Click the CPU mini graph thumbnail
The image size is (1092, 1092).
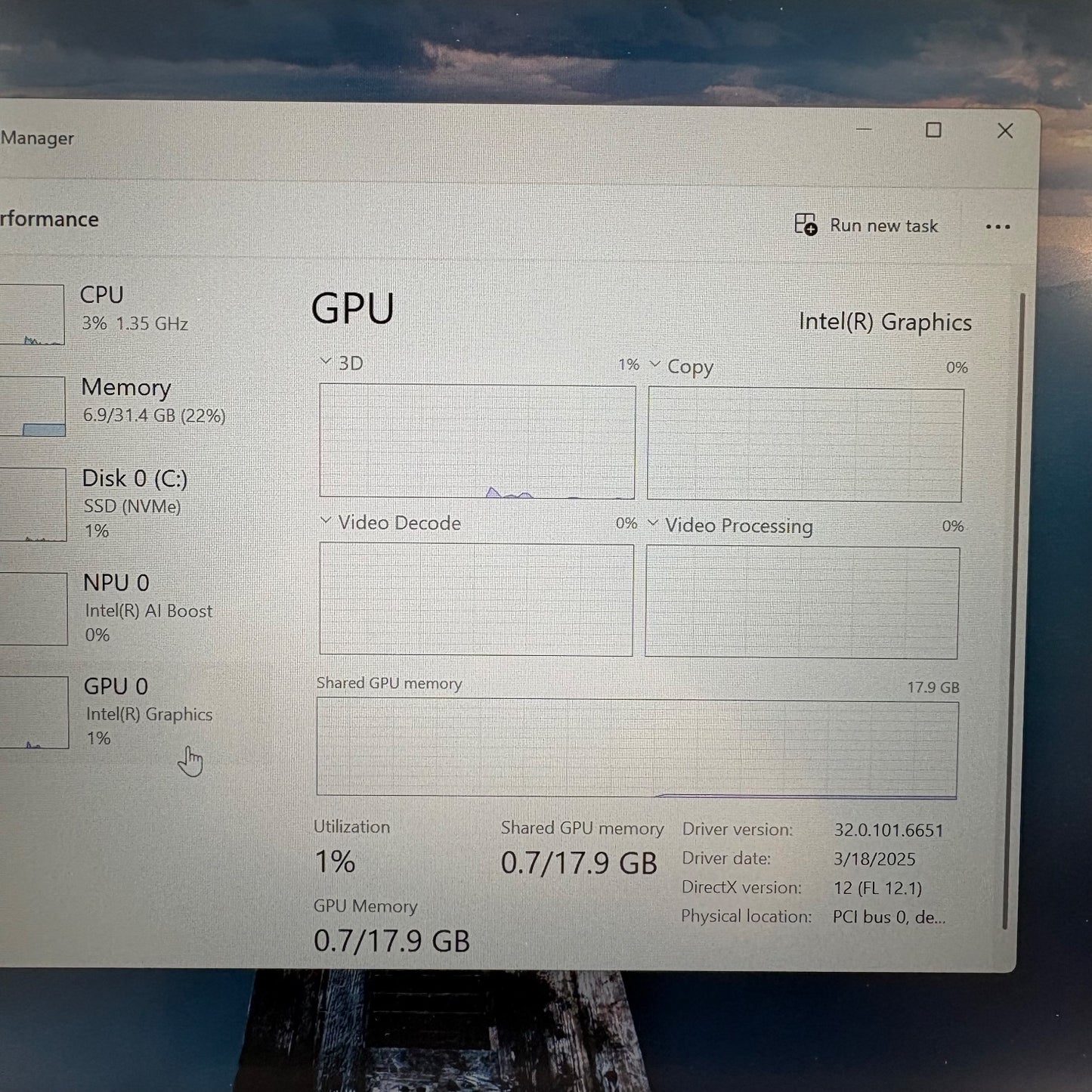(30, 314)
